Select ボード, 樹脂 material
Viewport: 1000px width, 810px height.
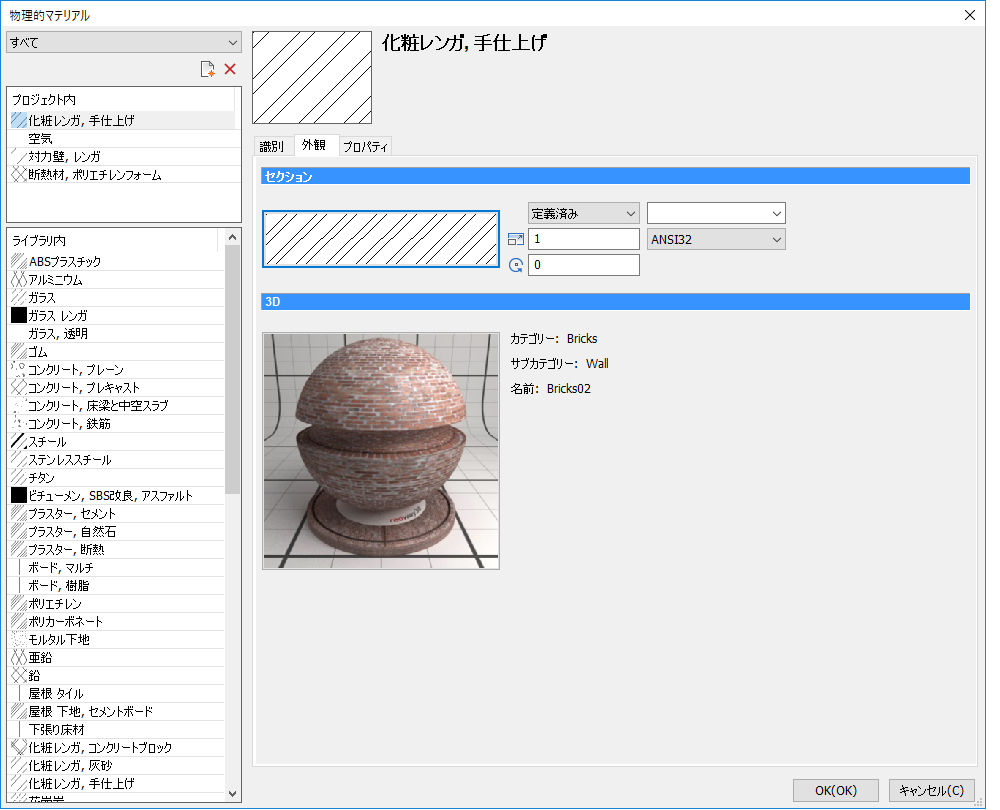coord(117,585)
